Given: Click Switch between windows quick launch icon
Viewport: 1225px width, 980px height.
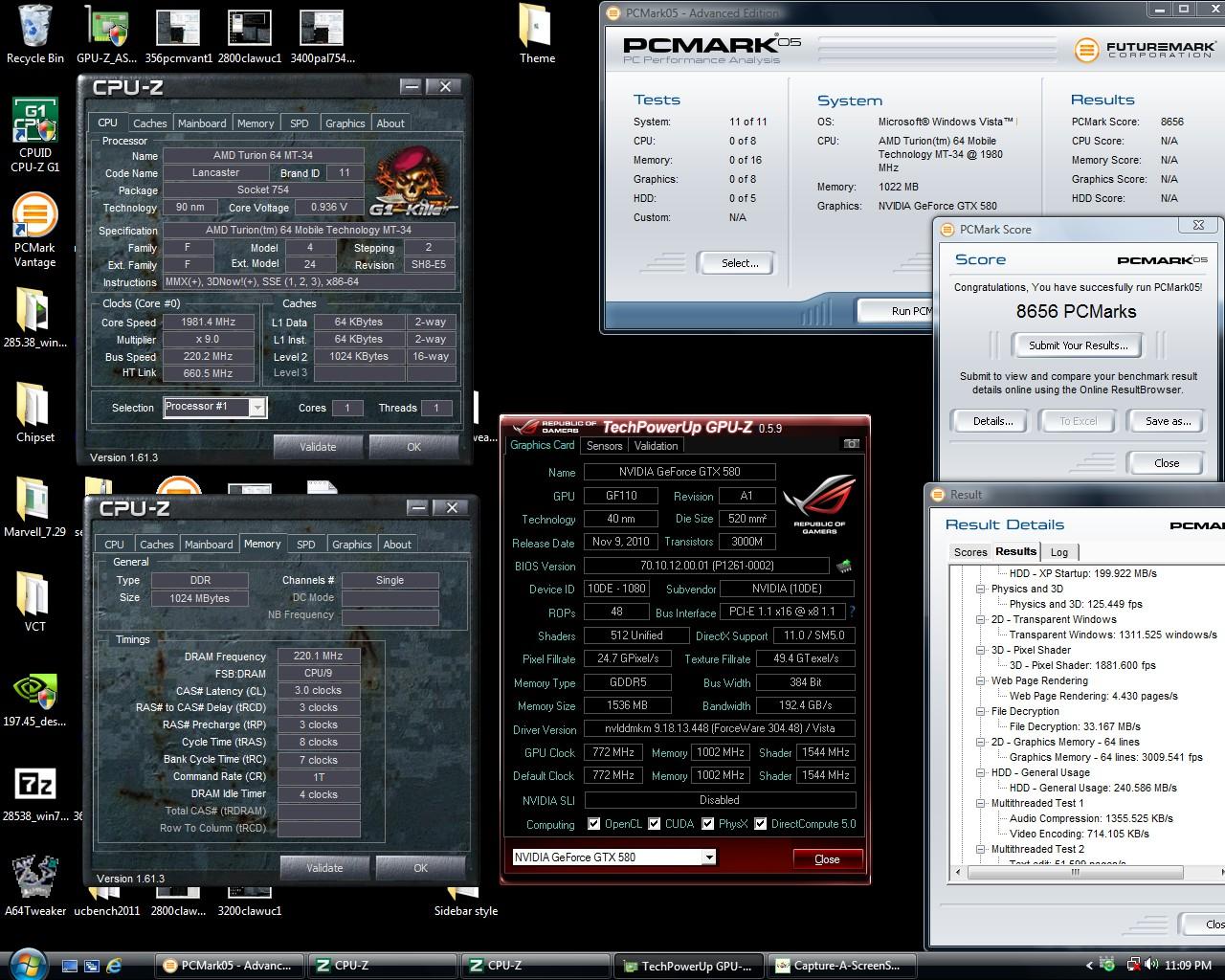Looking at the screenshot, I should (x=92, y=966).
